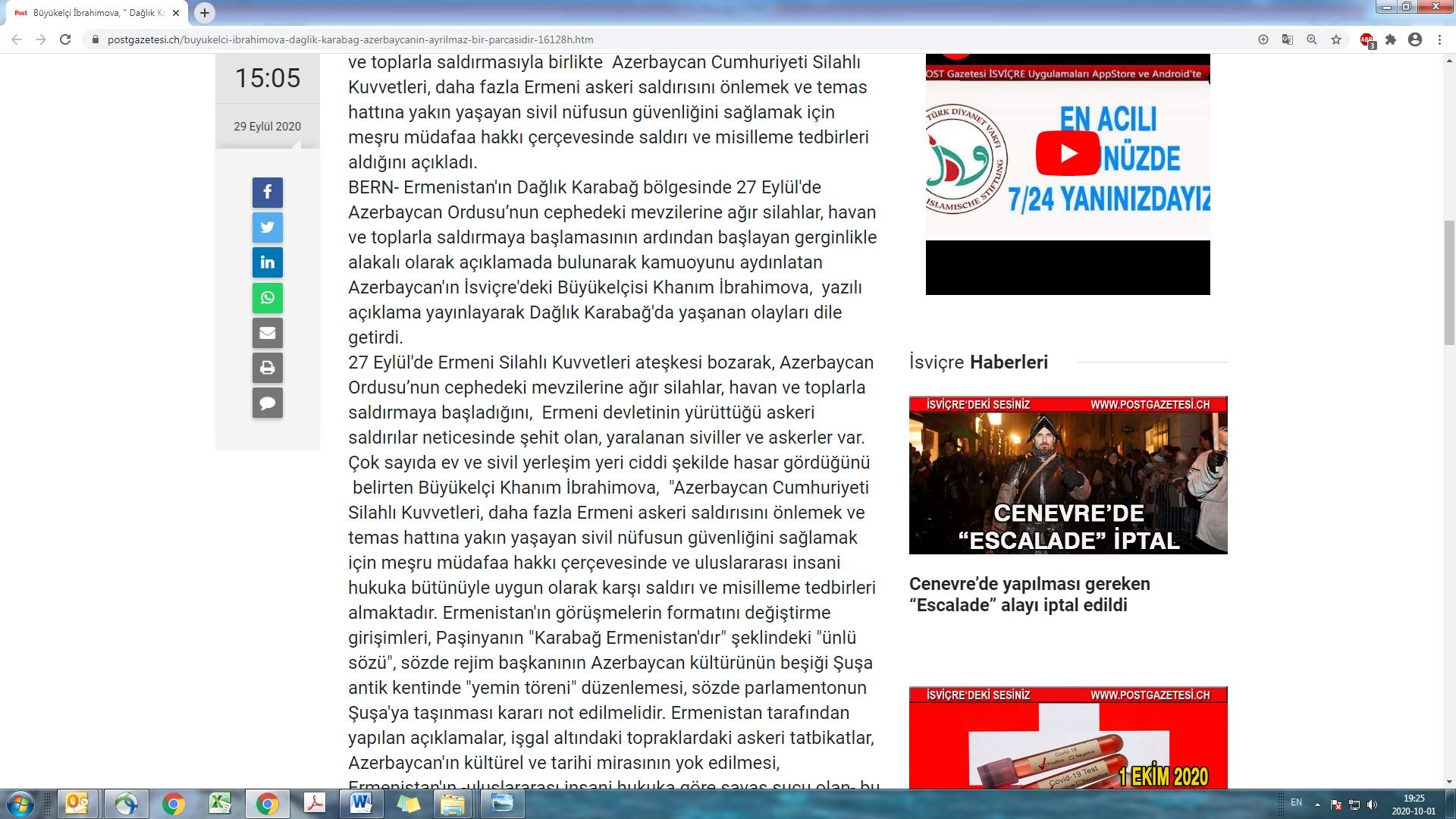Show hidden system tray icons
The image size is (1456, 819).
tap(1317, 805)
